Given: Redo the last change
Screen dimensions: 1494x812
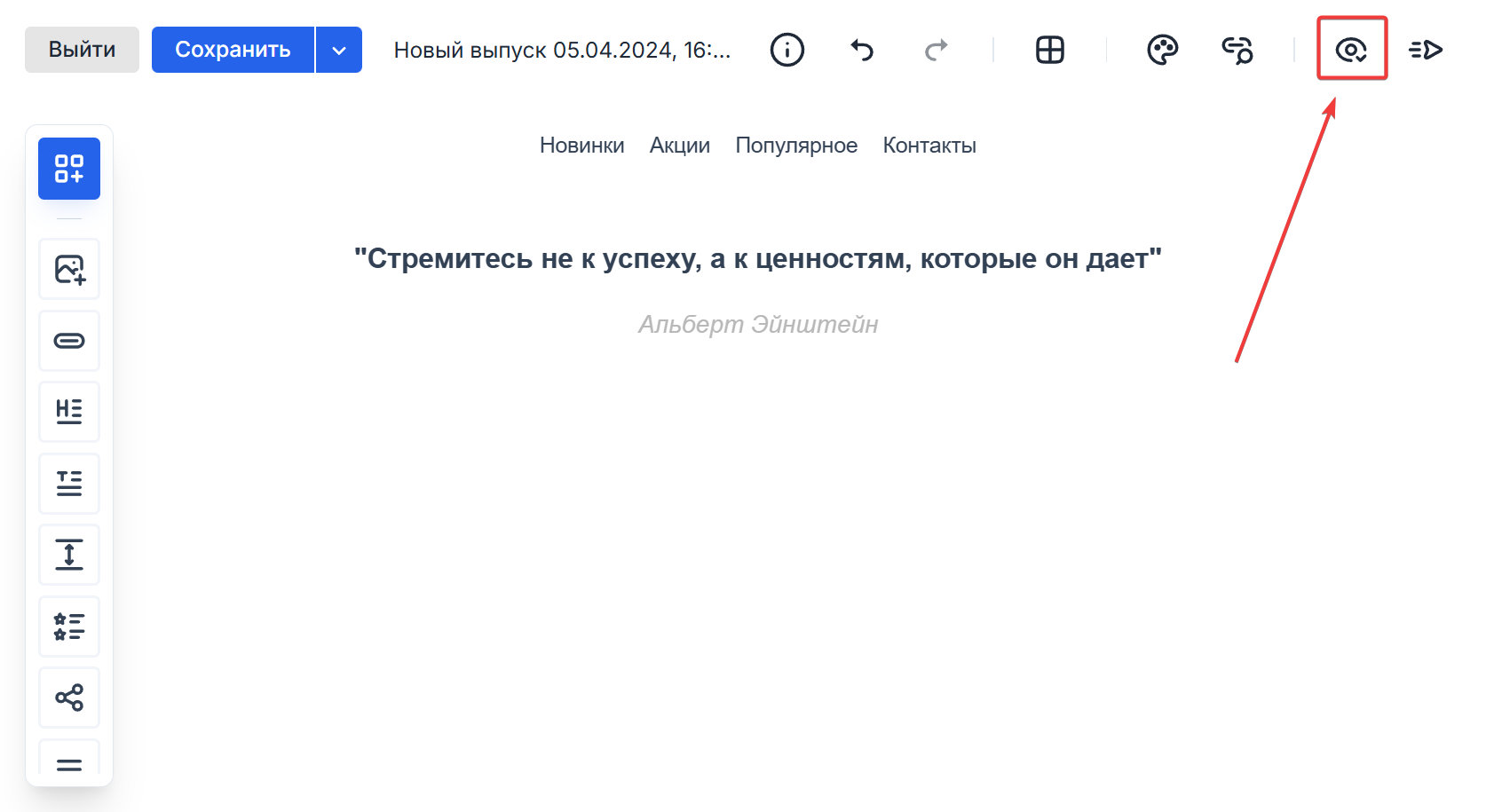Looking at the screenshot, I should (x=937, y=50).
